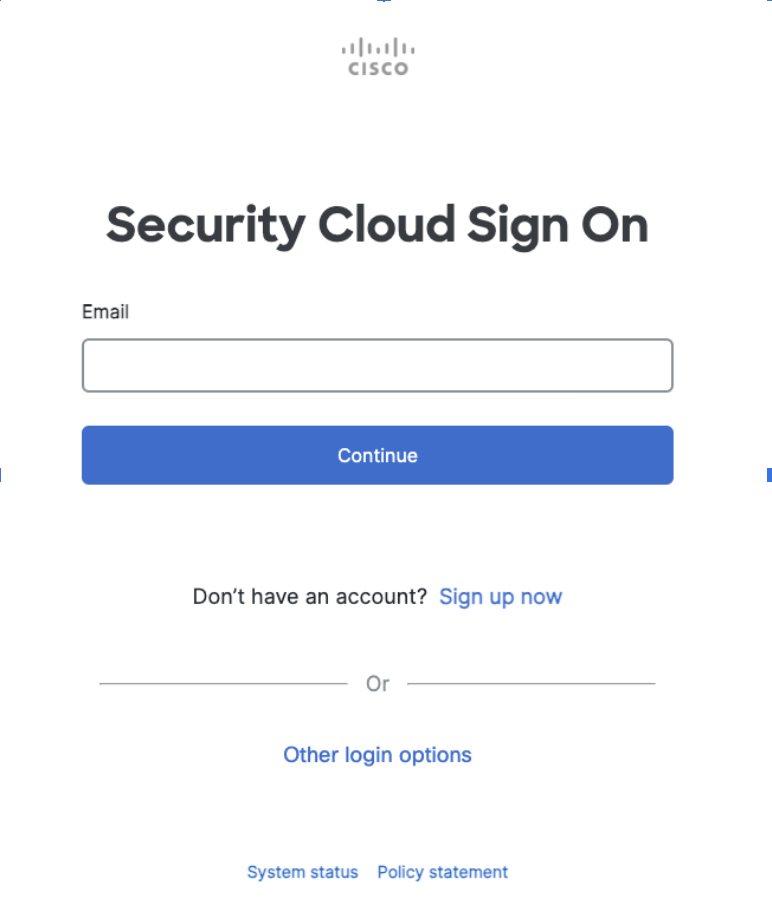This screenshot has width=772, height=912.
Task: Click the blue Continue bar
Action: (x=377, y=455)
